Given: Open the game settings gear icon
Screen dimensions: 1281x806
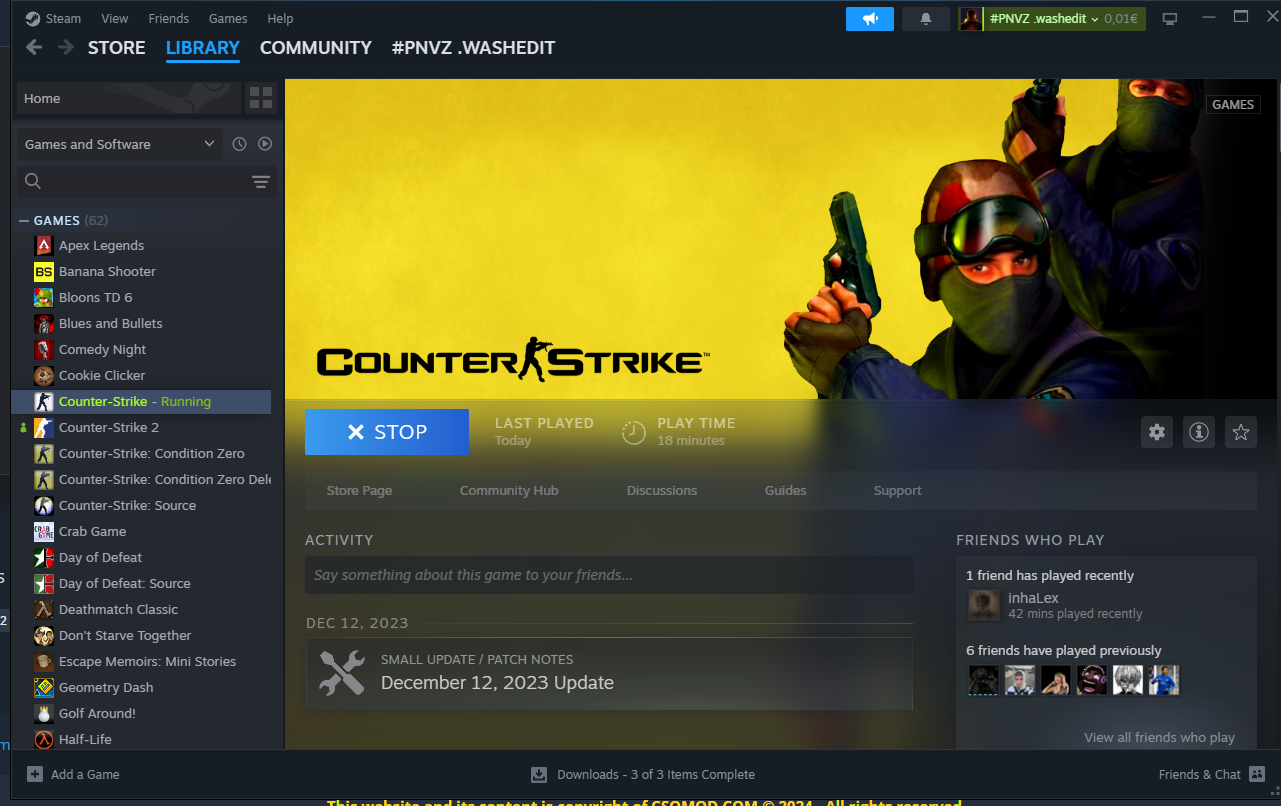Looking at the screenshot, I should click(1157, 432).
